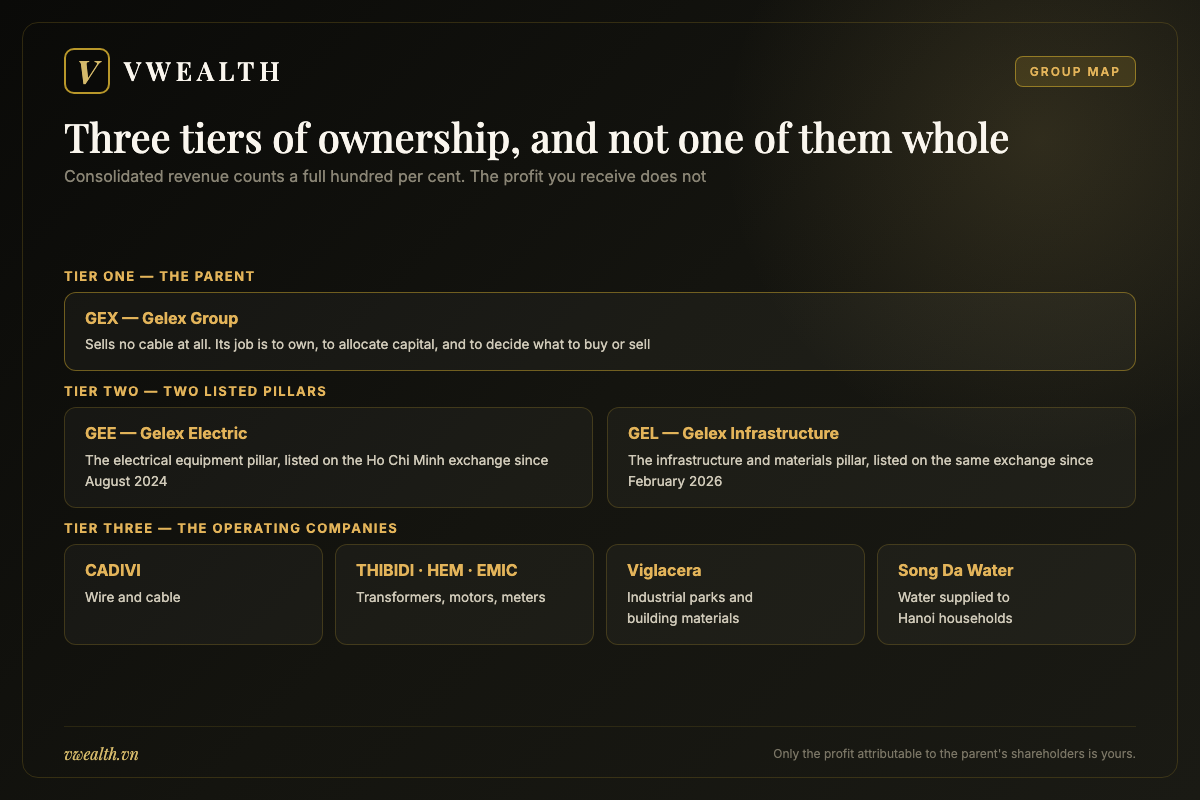1200x800 pixels.
Task: Click the THIBIDI · HEM · EMIC card
Action: (x=464, y=594)
